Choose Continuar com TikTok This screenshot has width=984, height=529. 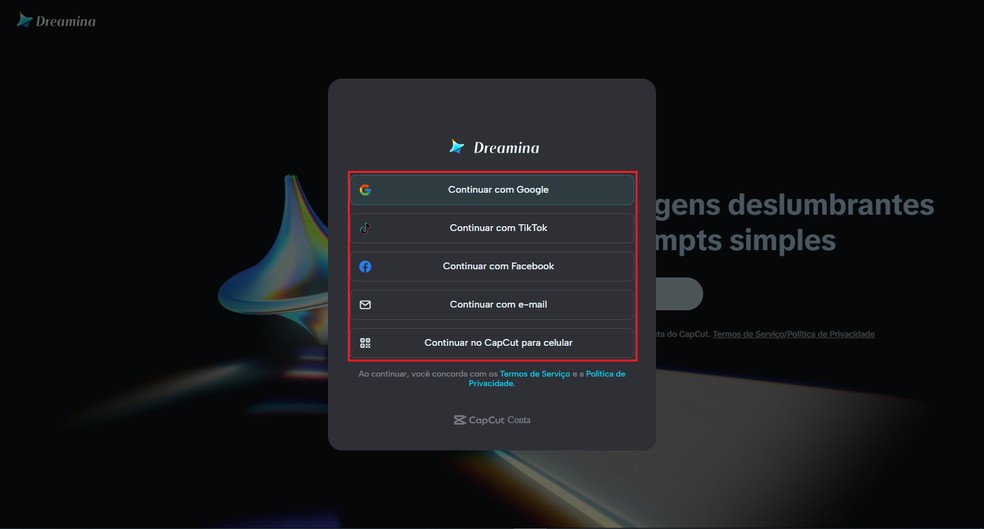(492, 228)
